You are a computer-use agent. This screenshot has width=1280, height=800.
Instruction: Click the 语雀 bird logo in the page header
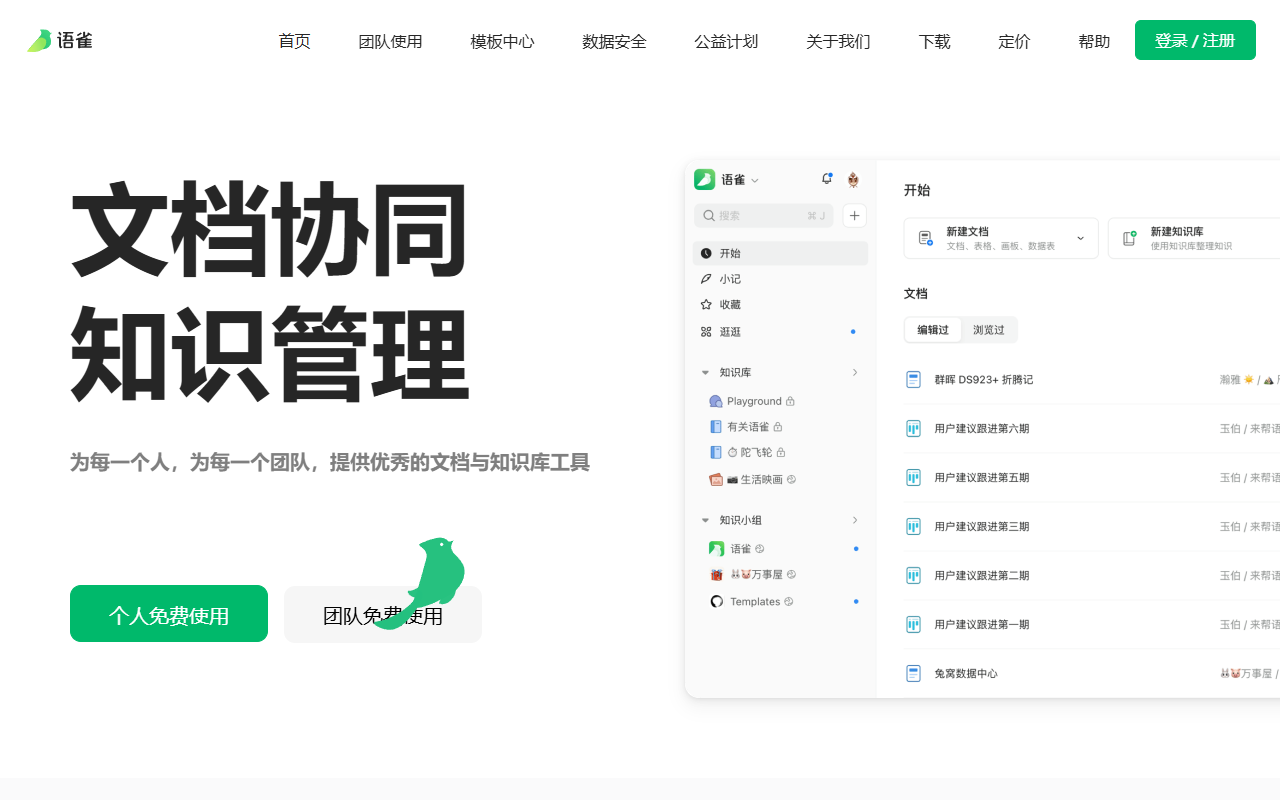click(x=39, y=40)
